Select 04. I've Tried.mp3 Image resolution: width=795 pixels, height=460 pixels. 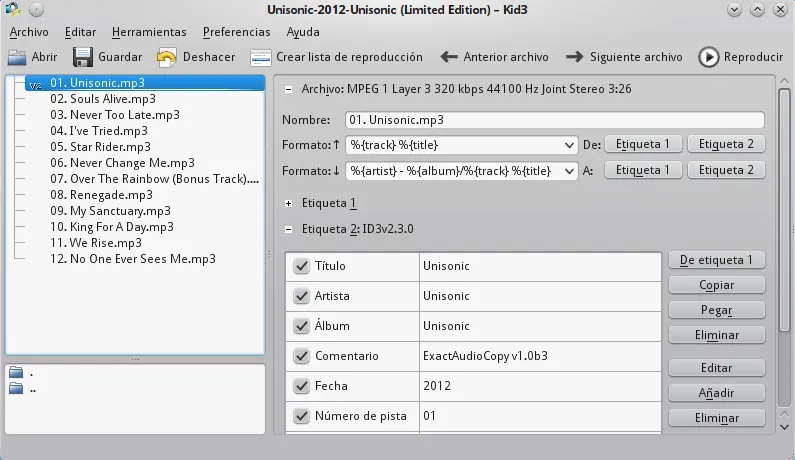point(99,131)
